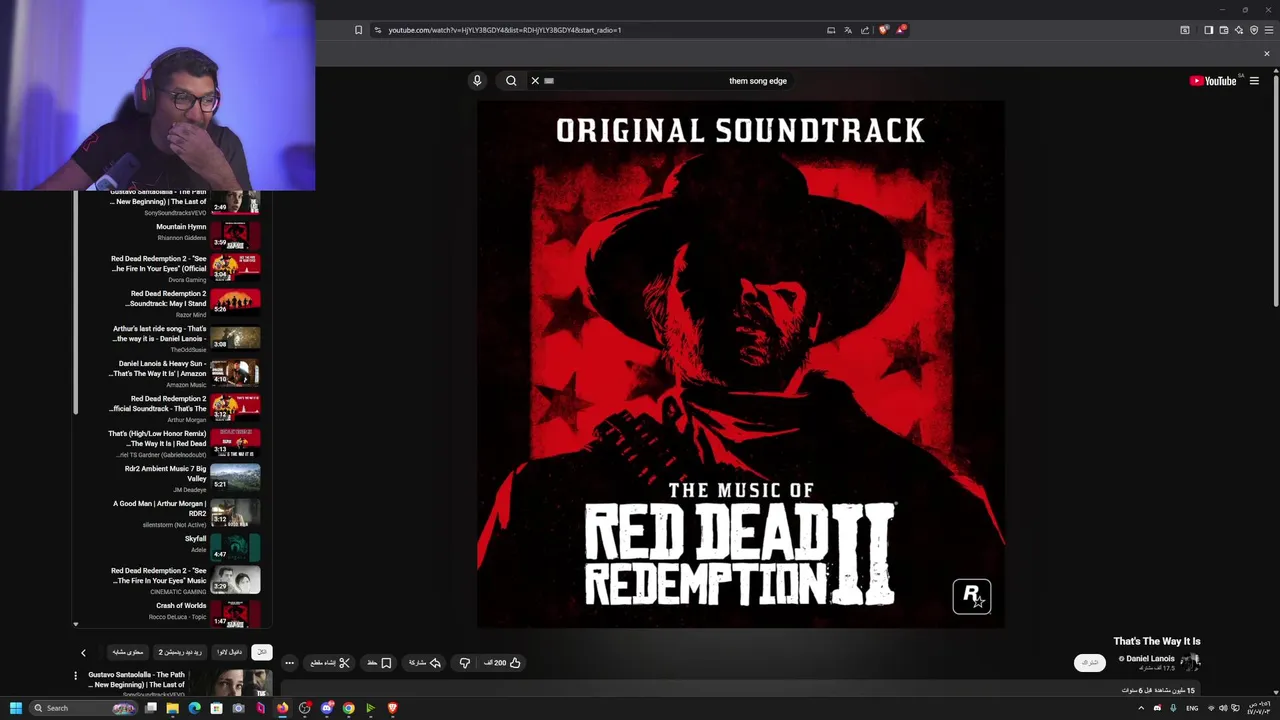Open 'Arthur's last ride song' video thumbnail

235,338
